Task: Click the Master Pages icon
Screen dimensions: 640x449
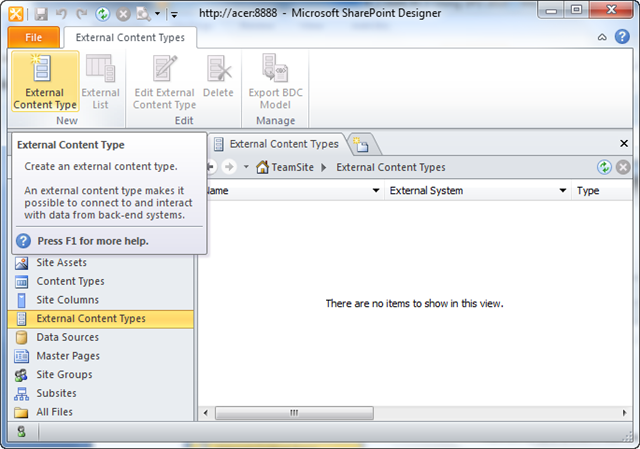Action: coord(21,356)
